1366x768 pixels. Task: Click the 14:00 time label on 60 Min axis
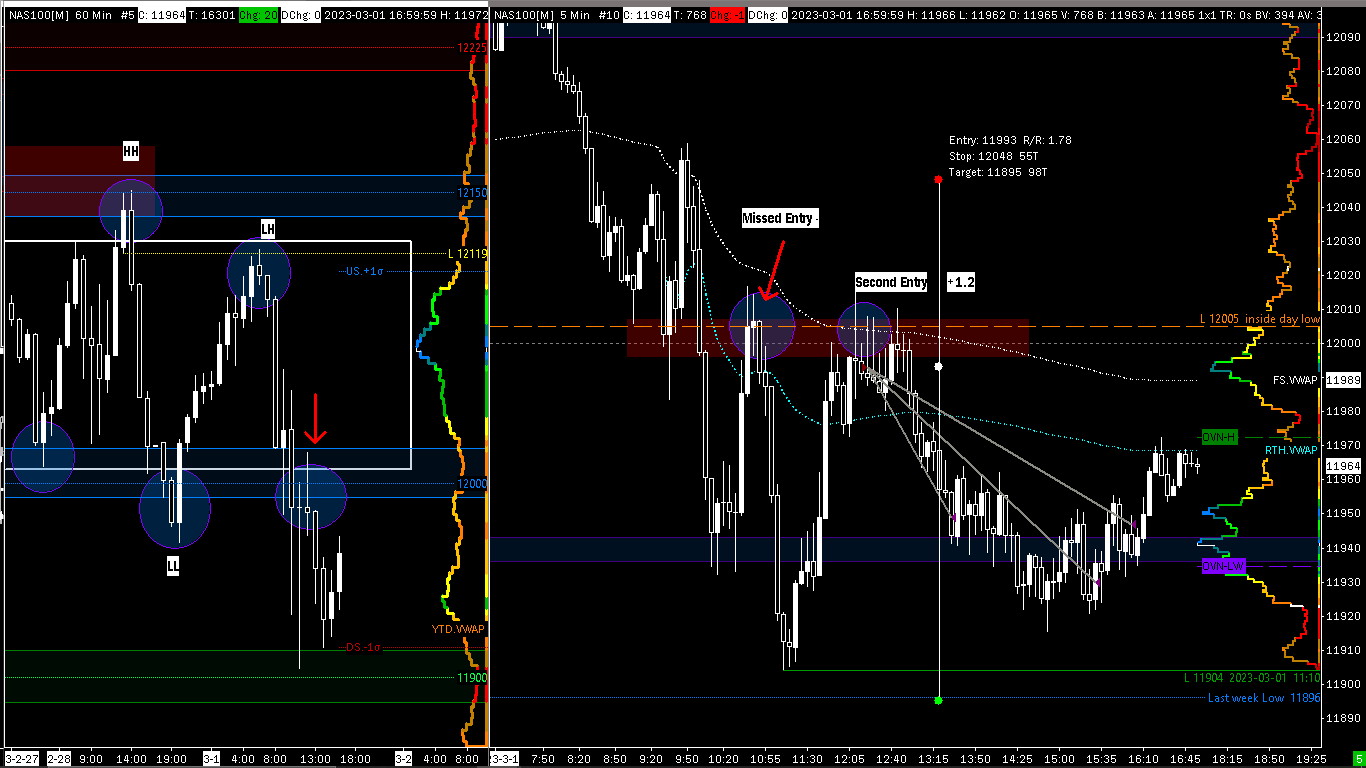point(132,759)
